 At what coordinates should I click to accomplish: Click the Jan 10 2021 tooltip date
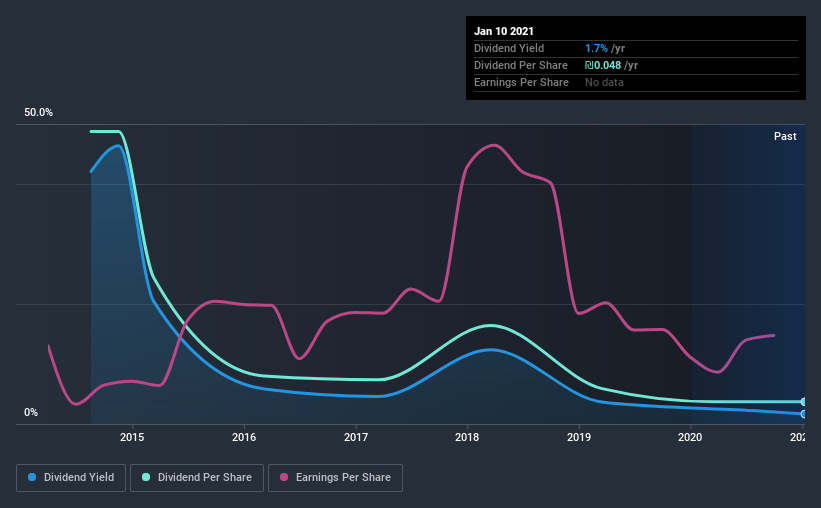[x=504, y=31]
